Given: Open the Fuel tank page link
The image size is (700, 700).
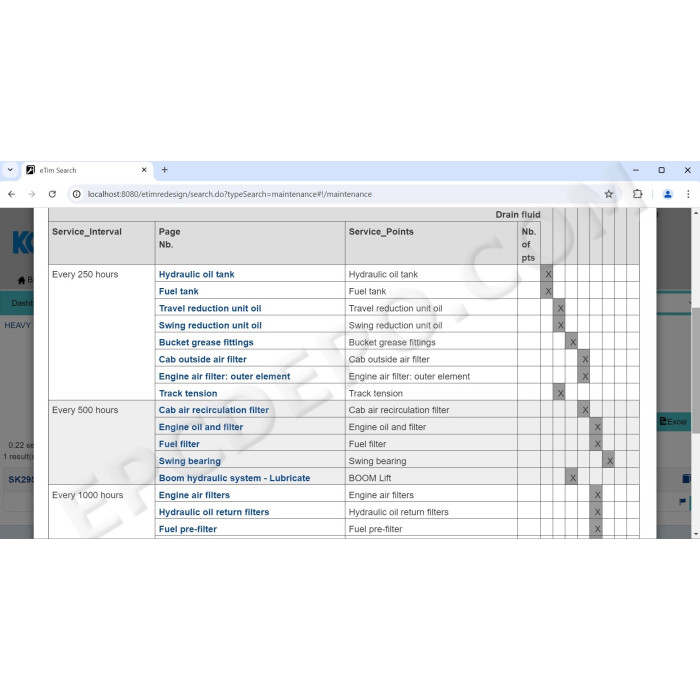Looking at the screenshot, I should click(179, 291).
